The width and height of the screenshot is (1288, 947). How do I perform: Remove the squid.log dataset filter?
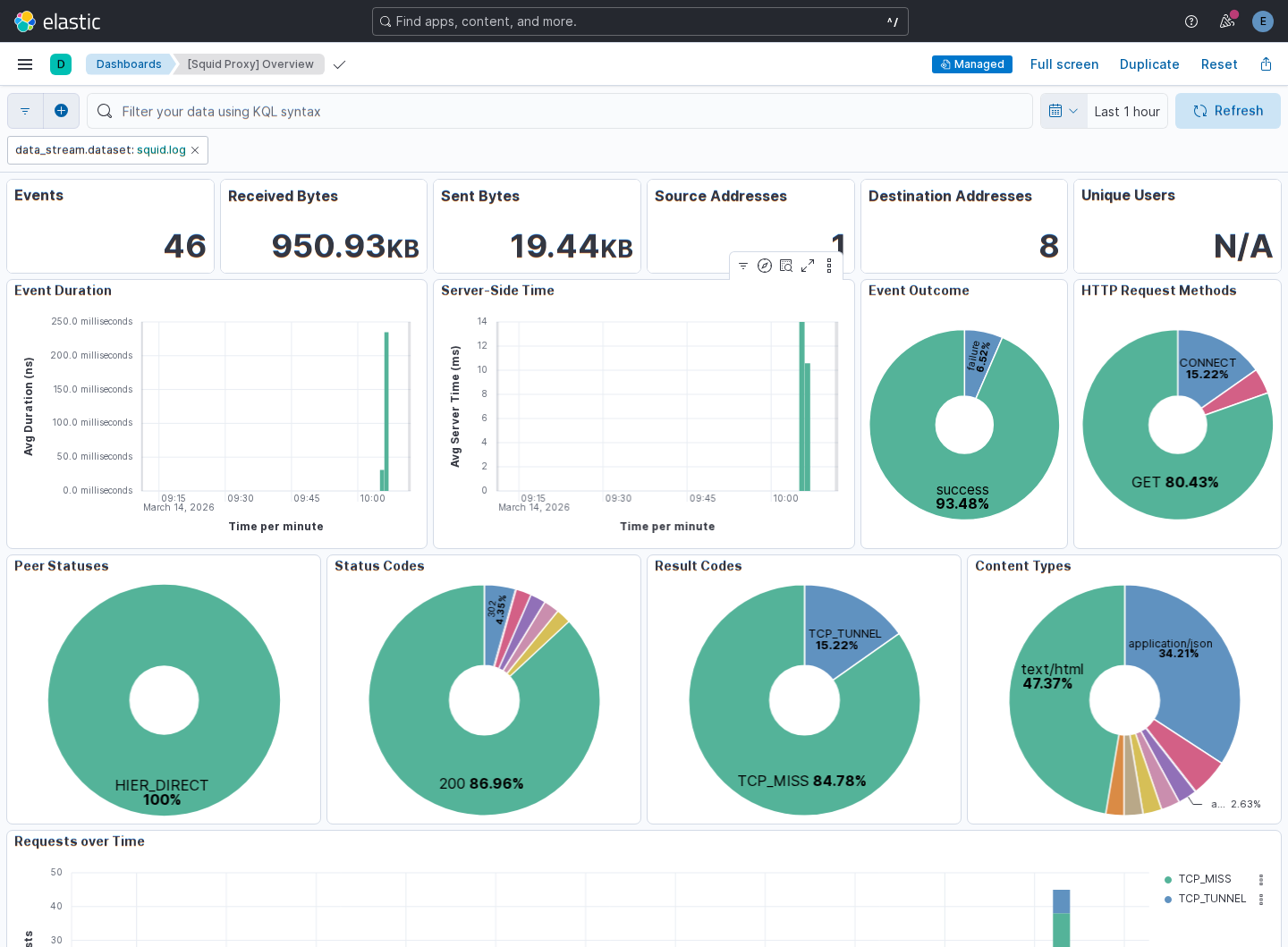pyautogui.click(x=195, y=150)
